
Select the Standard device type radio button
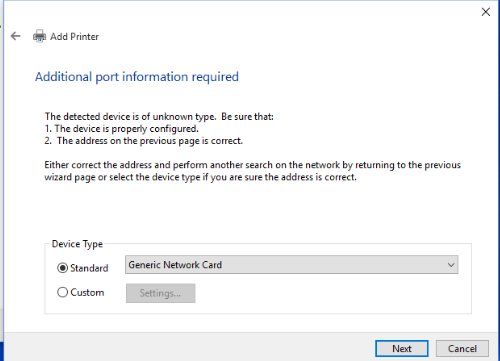(x=62, y=268)
